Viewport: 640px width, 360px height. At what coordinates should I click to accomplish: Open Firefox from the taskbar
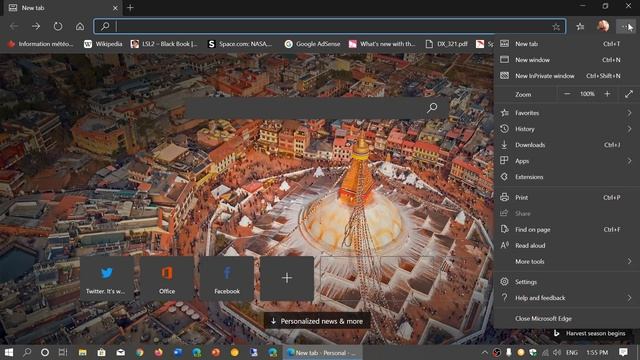point(158,352)
